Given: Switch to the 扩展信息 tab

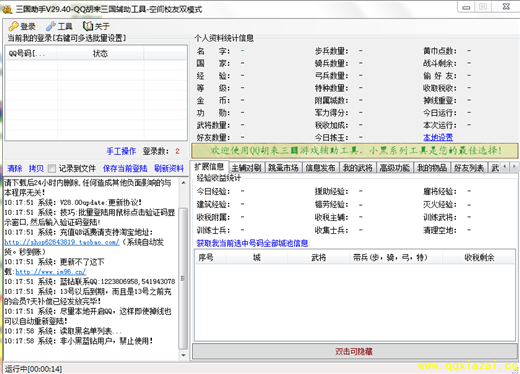Looking at the screenshot, I should click(x=209, y=167).
